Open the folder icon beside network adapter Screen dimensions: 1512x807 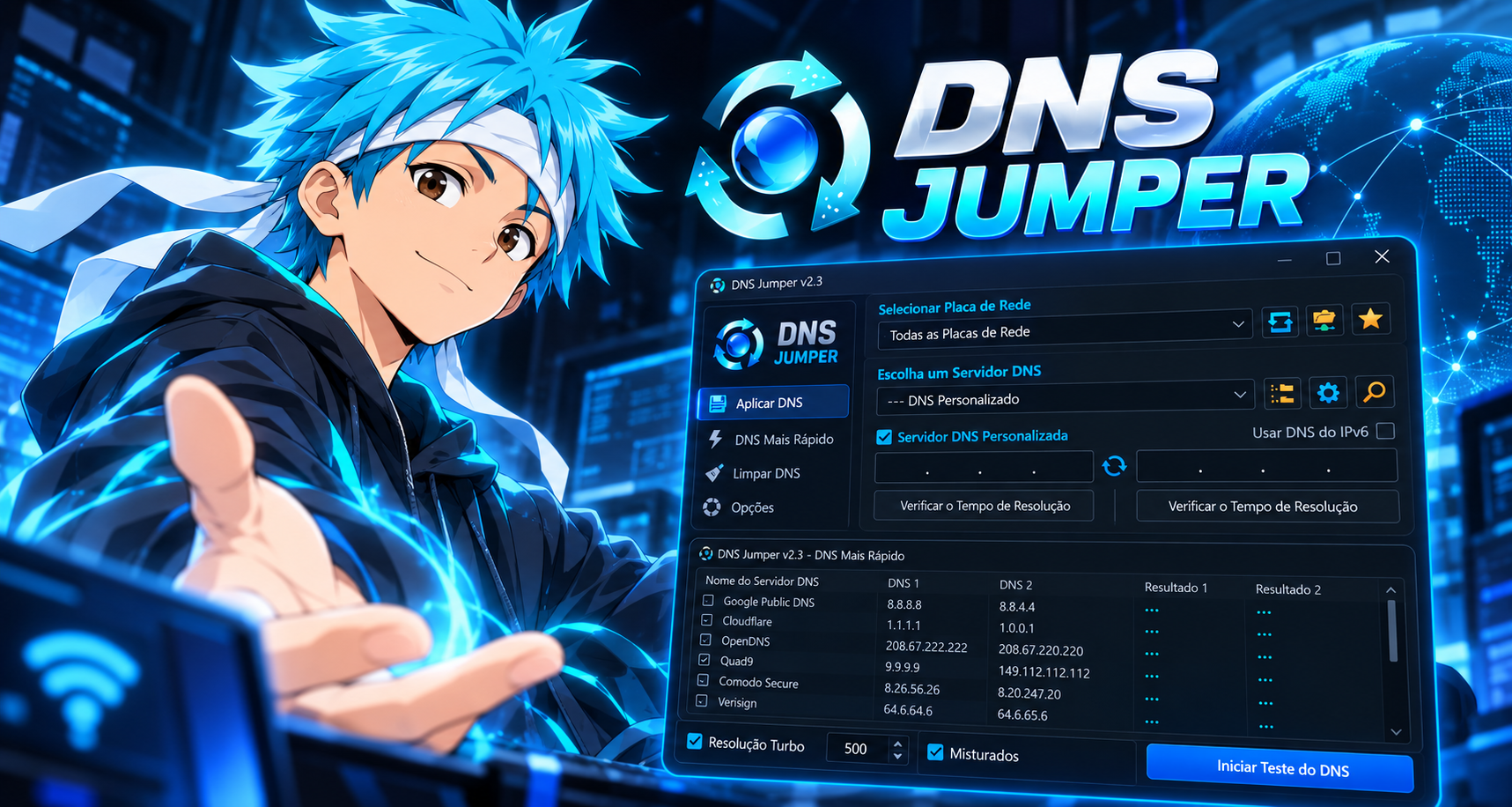tap(1324, 320)
